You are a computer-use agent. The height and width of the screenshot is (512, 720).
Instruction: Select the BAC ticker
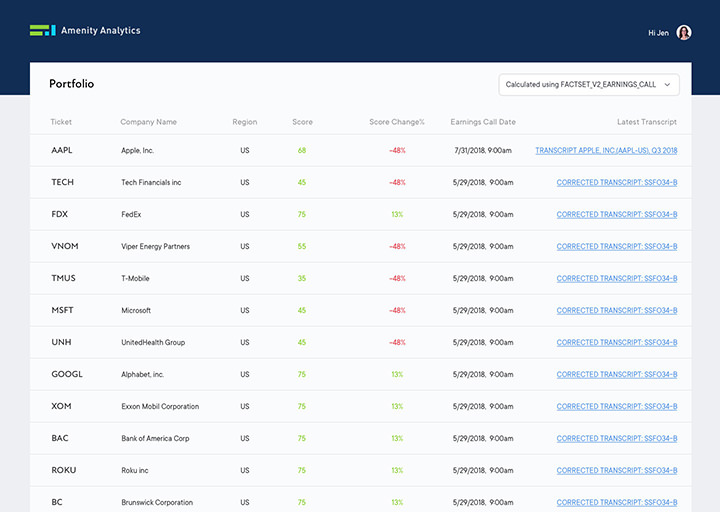coord(60,438)
